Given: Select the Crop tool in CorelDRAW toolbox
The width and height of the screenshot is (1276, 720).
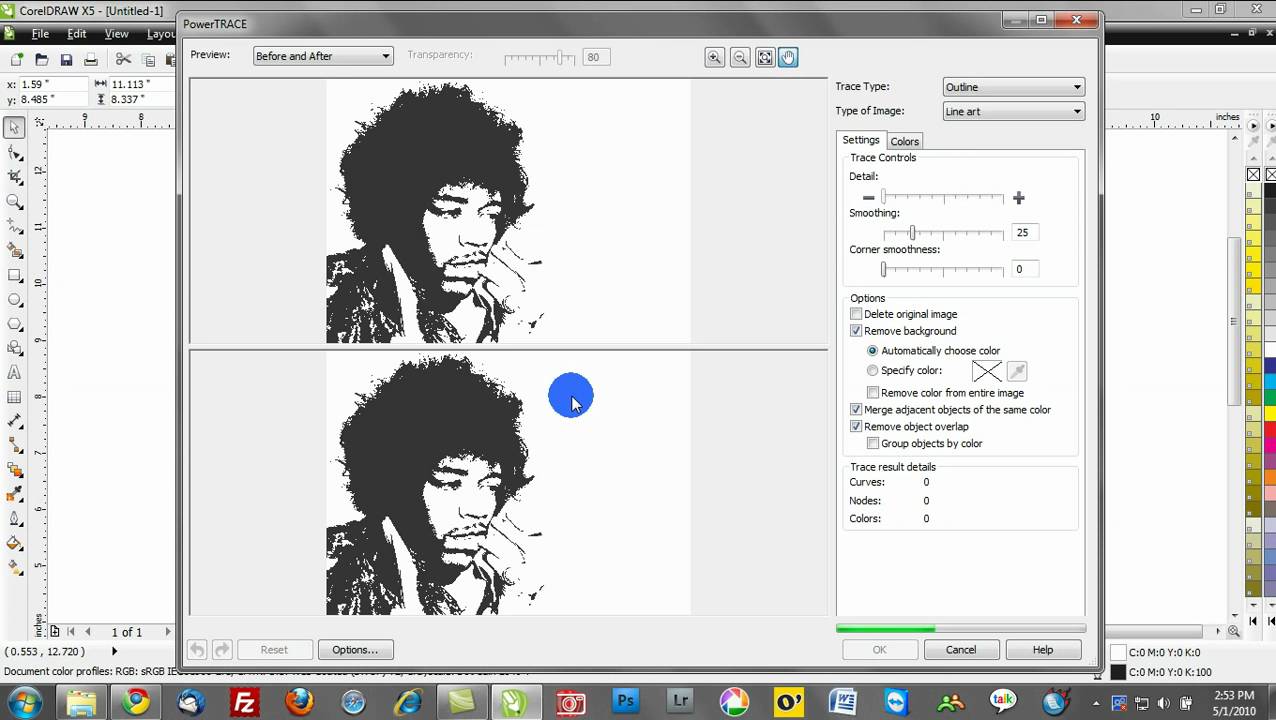Looking at the screenshot, I should pos(14,177).
